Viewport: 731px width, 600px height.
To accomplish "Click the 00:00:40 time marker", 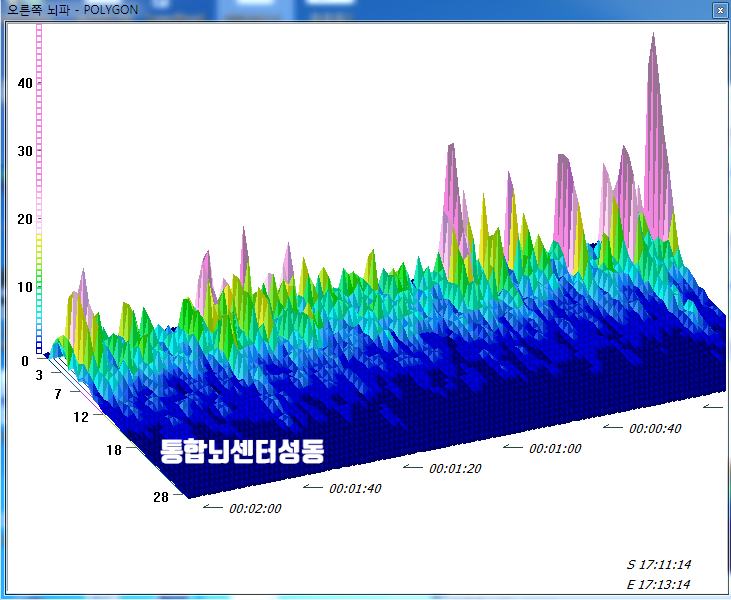I will (655, 428).
